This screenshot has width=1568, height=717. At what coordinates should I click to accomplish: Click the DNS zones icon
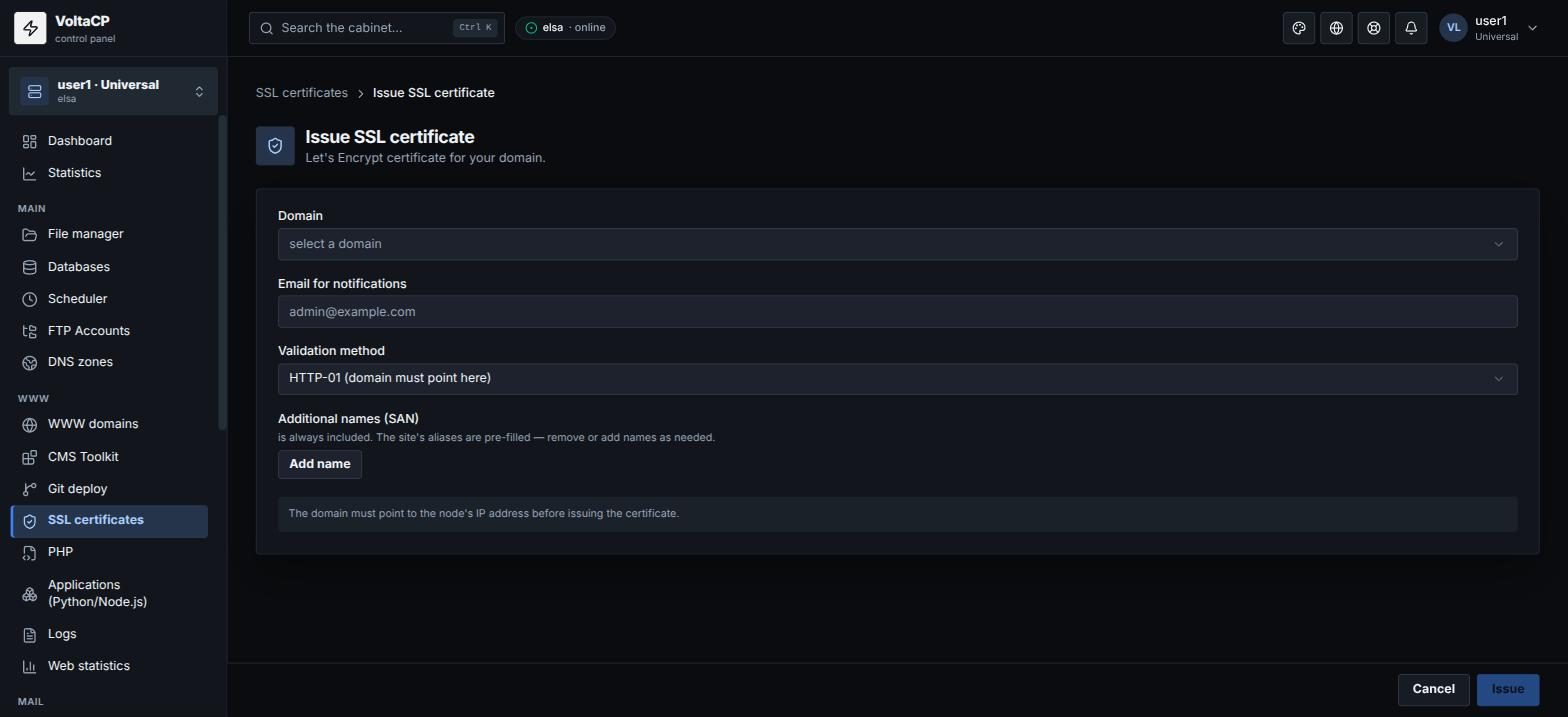point(30,362)
